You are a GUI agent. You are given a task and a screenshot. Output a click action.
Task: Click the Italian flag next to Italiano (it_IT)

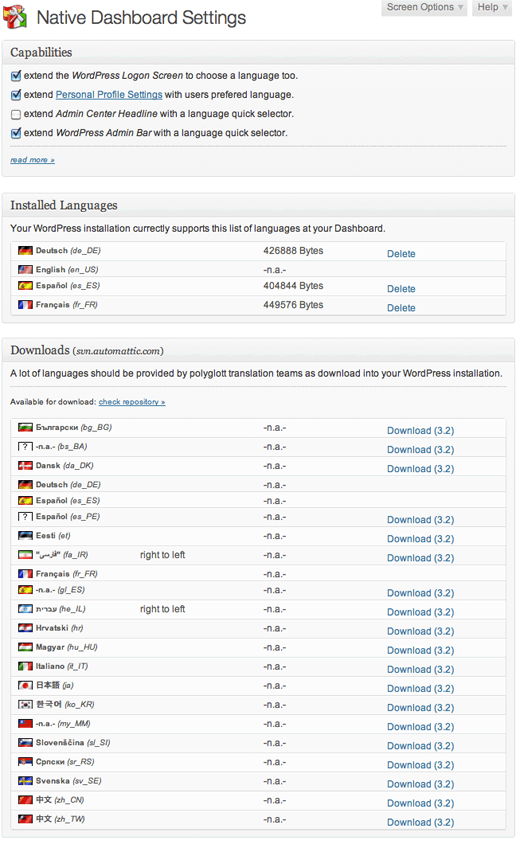coord(25,666)
